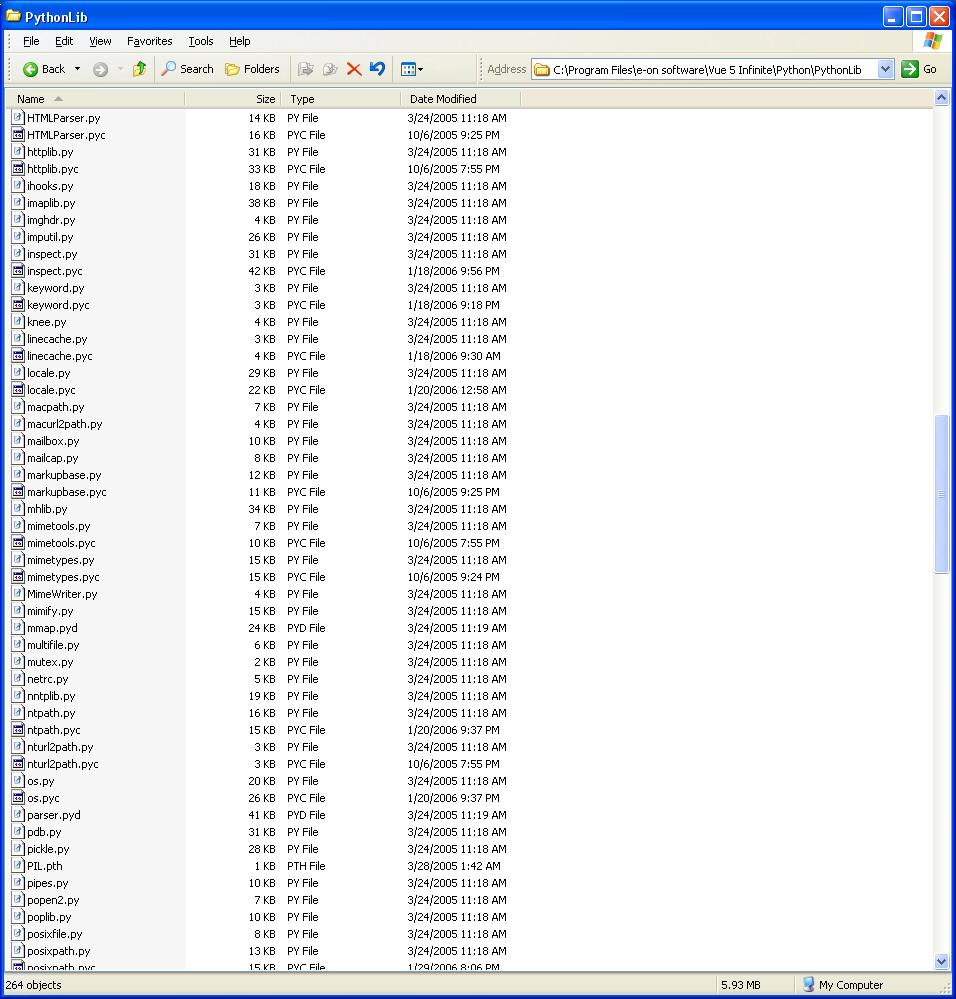Select the file named pdb.py
This screenshot has width=956, height=999.
(44, 832)
